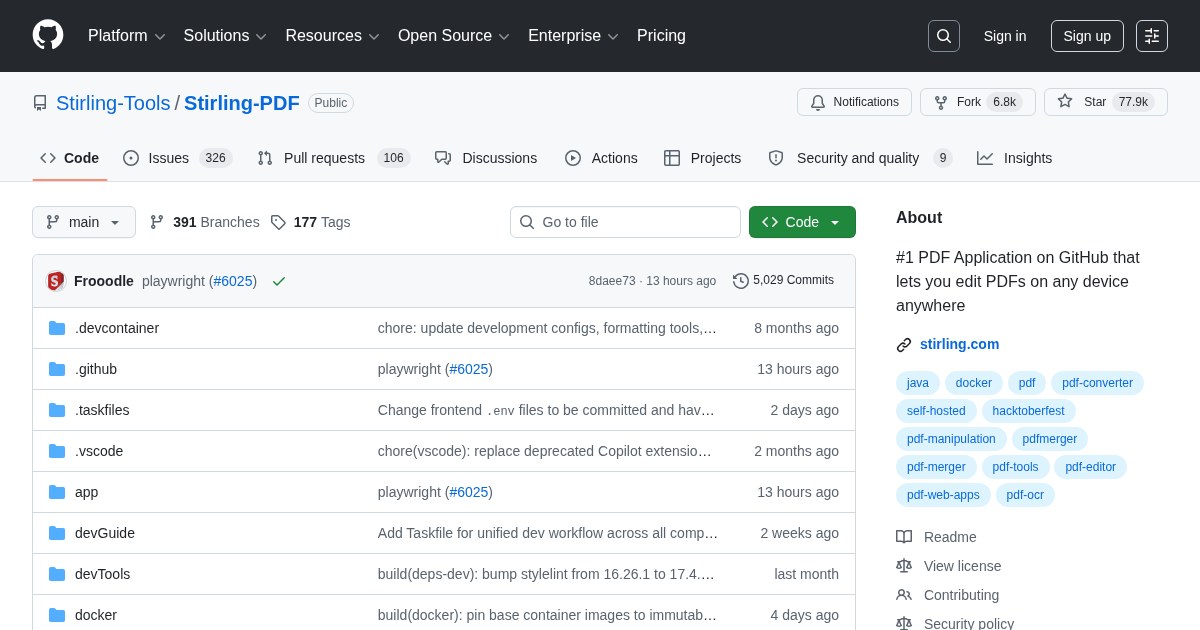Viewport: 1200px width, 630px height.
Task: Open the Projects tab
Action: point(703,158)
